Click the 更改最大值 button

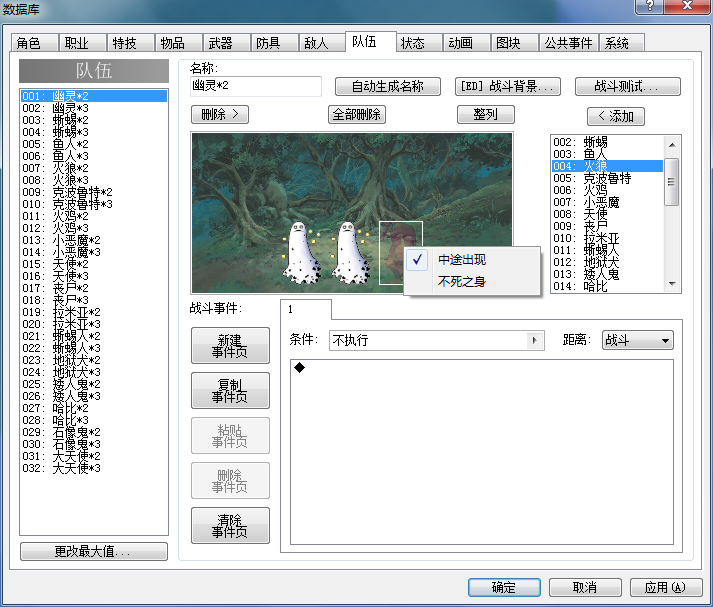[94, 552]
